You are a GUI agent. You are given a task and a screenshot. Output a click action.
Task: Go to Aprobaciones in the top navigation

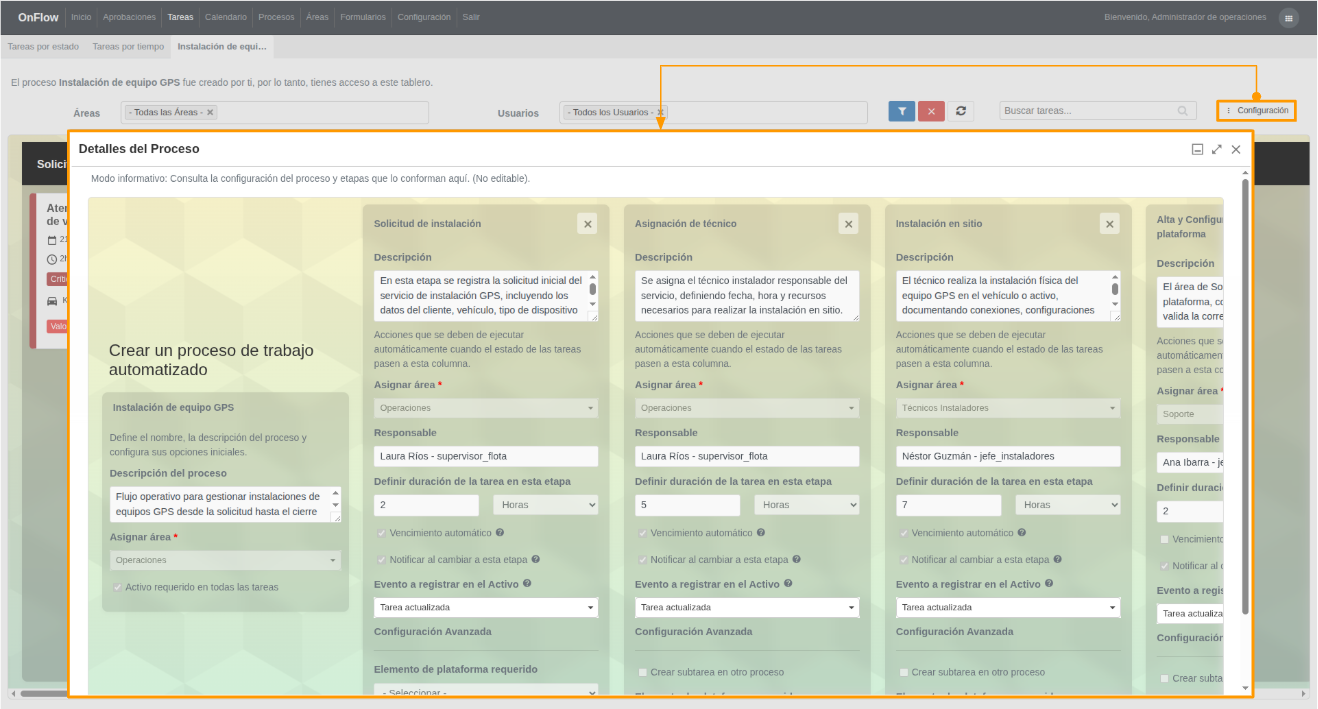tap(130, 17)
